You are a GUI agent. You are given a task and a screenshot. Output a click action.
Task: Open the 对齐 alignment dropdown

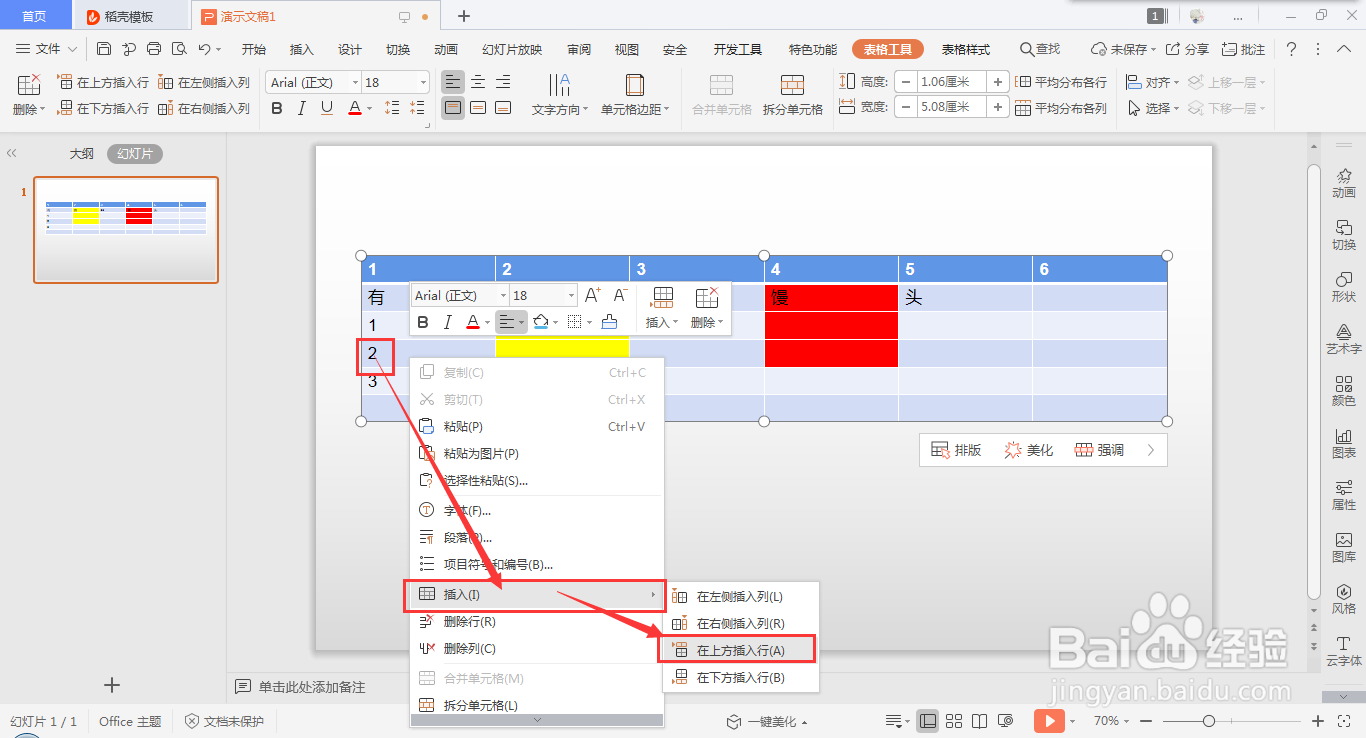pyautogui.click(x=1160, y=81)
